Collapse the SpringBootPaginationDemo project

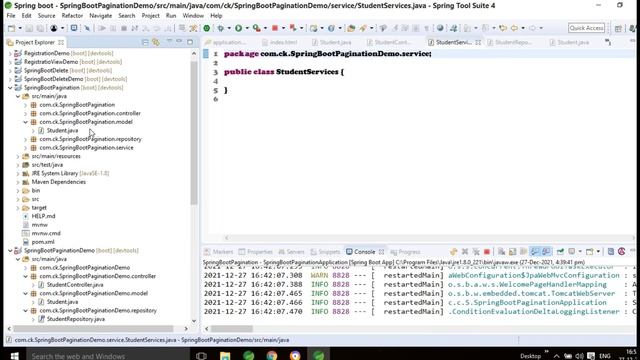pos(10,251)
